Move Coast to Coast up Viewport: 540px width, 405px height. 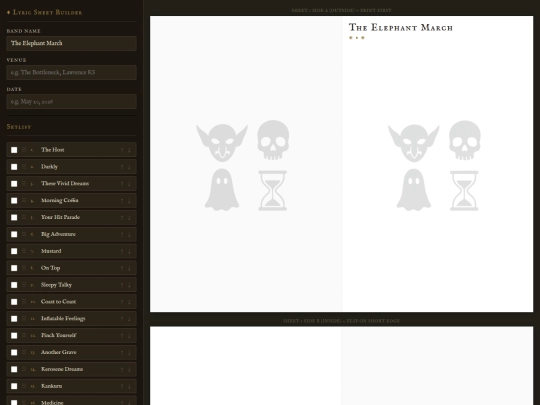tap(122, 302)
